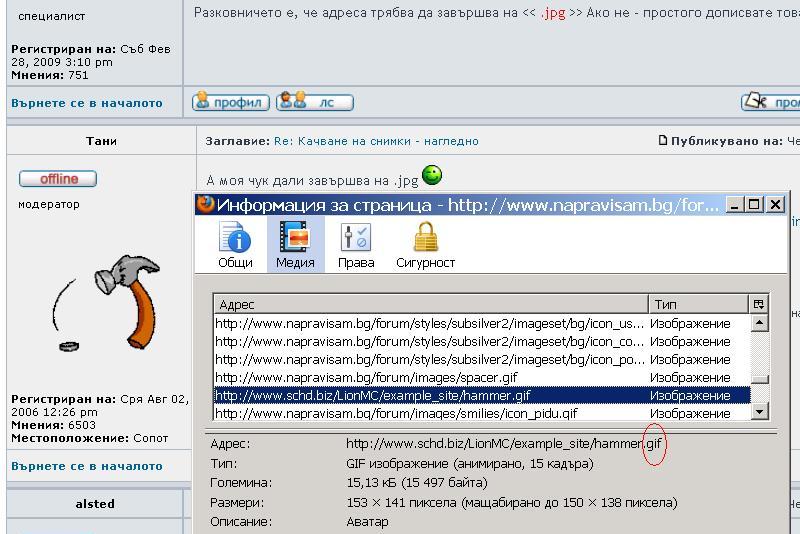Select the spacer.gif row in media list
The height and width of the screenshot is (534, 800).
430,377
